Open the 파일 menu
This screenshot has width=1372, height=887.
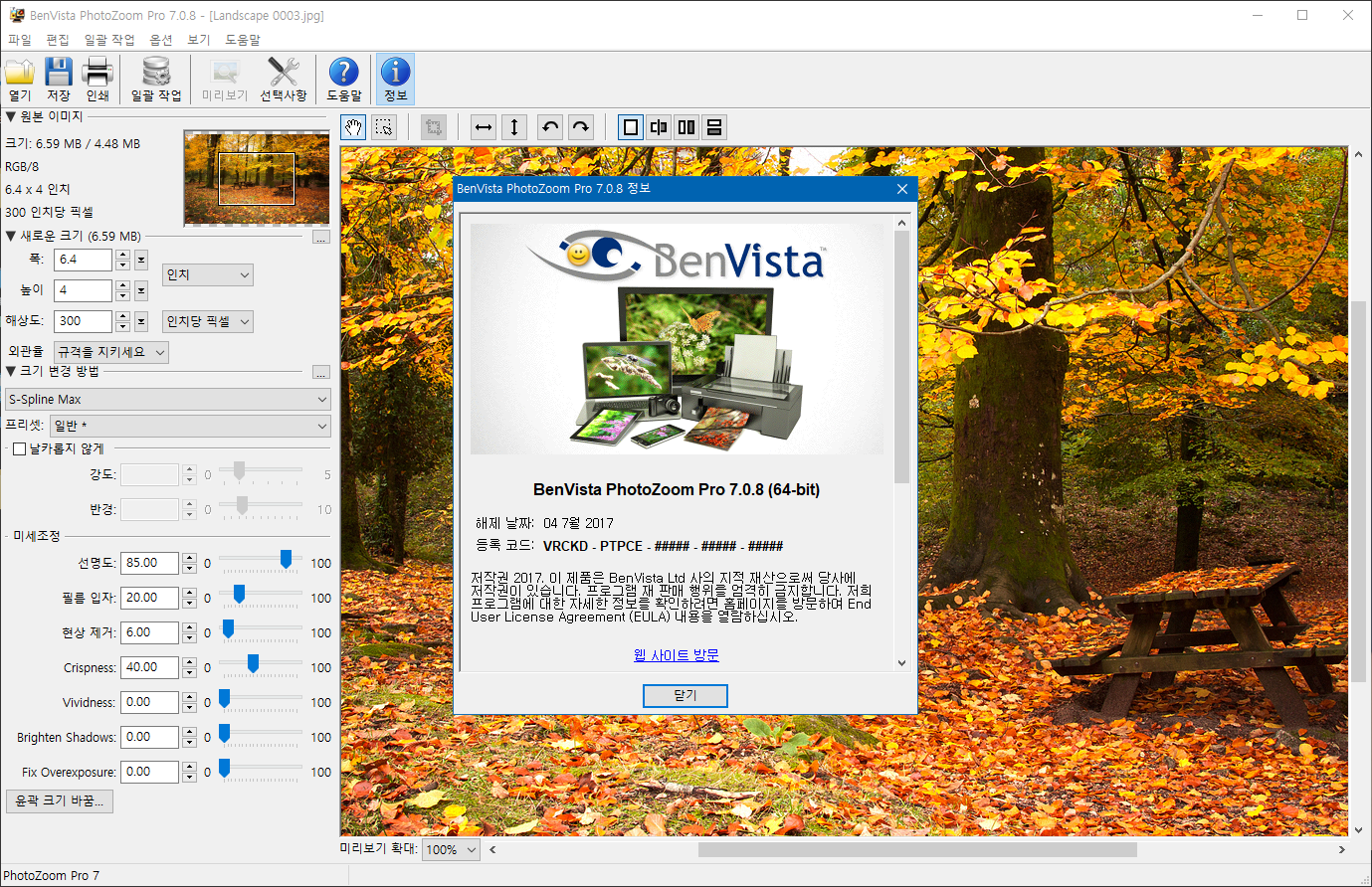coord(20,40)
